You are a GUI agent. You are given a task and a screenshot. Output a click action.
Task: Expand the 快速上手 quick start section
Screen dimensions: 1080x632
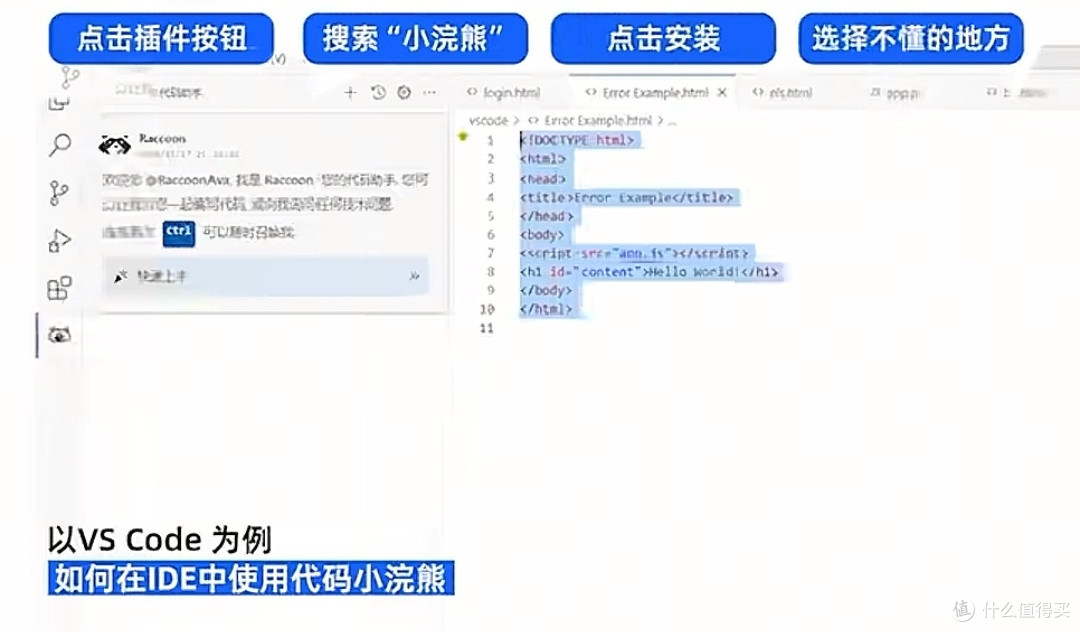click(x=265, y=276)
